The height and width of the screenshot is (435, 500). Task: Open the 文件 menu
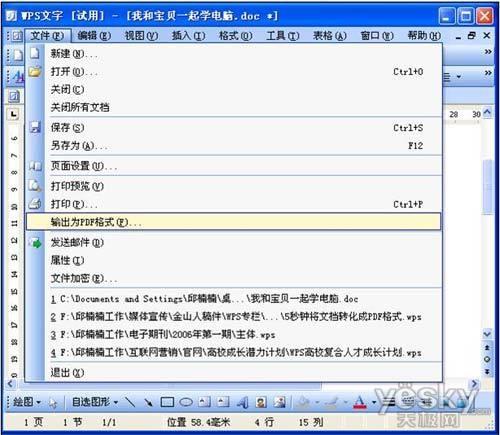click(47, 35)
